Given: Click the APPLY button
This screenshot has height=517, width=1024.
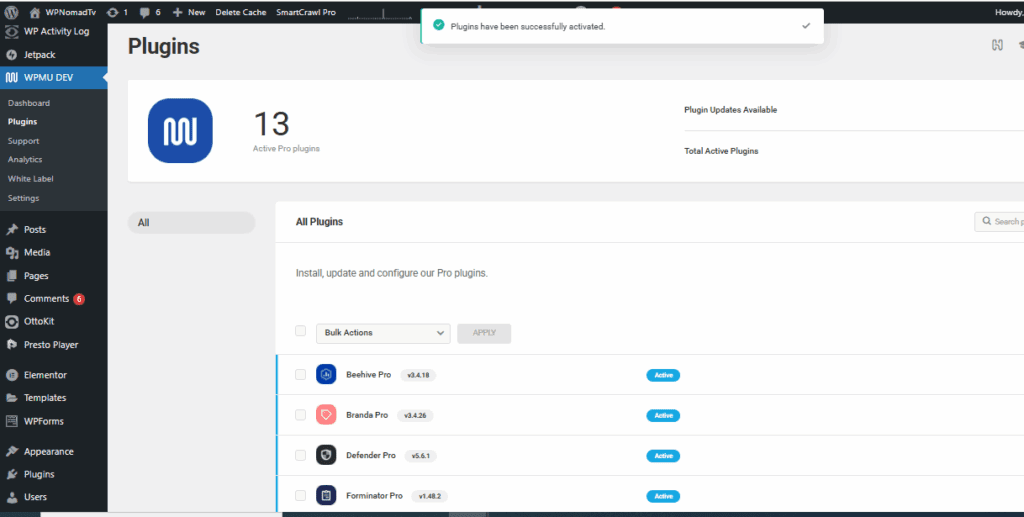Looking at the screenshot, I should 484,333.
